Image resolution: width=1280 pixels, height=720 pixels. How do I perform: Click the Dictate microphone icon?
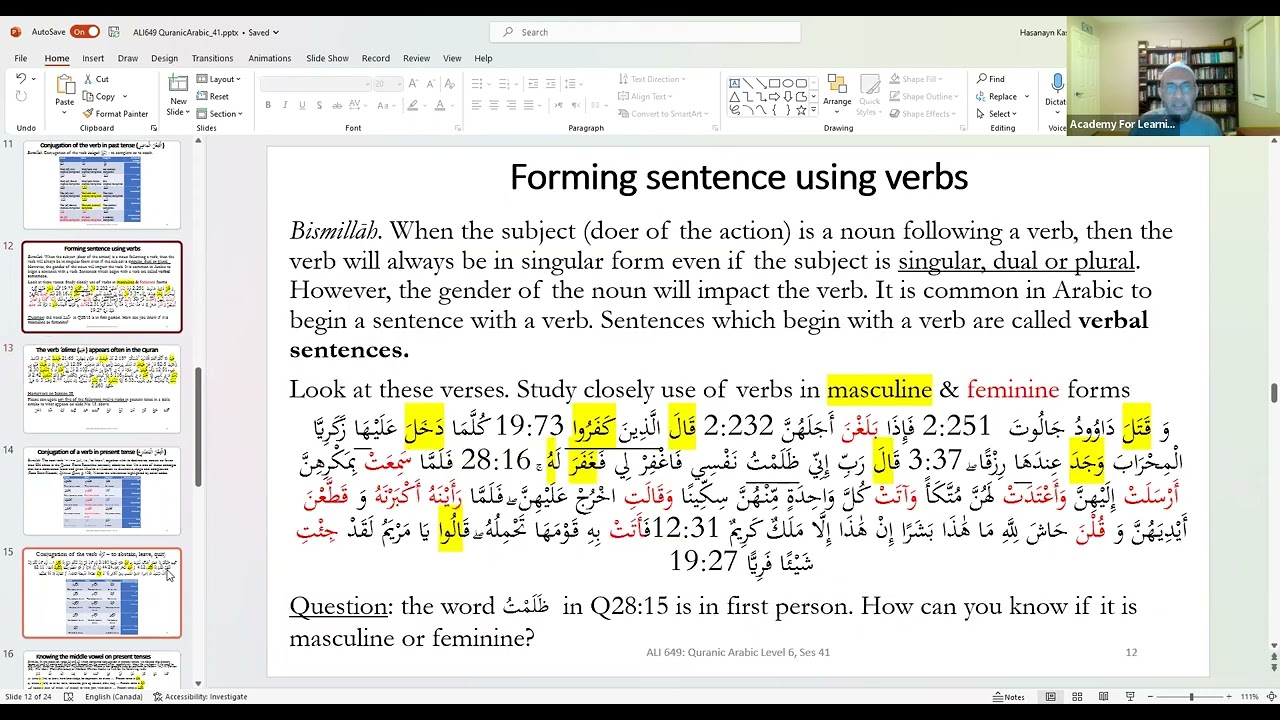1057,83
